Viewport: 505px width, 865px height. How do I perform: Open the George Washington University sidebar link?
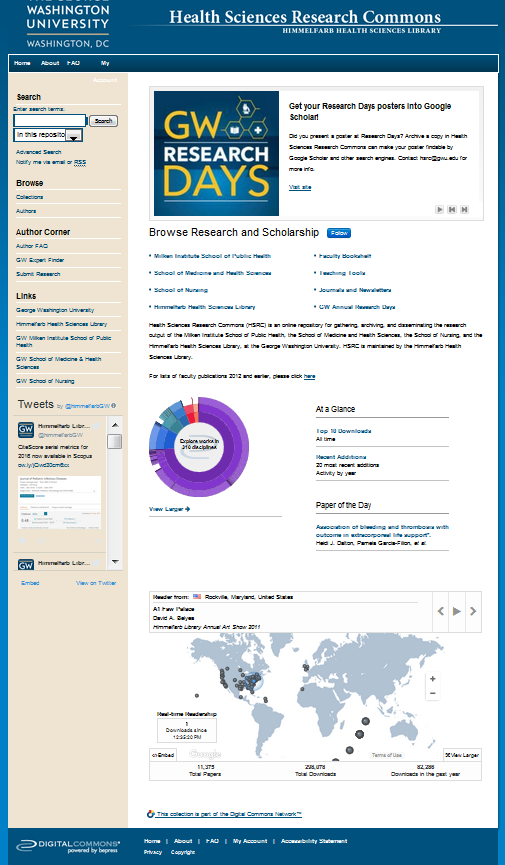[x=55, y=310]
